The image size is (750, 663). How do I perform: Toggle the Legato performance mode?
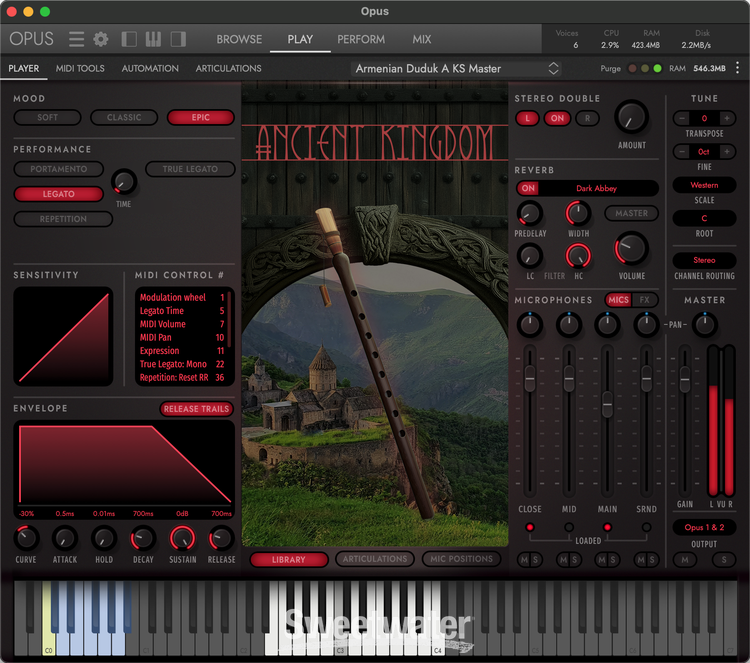pyautogui.click(x=59, y=194)
